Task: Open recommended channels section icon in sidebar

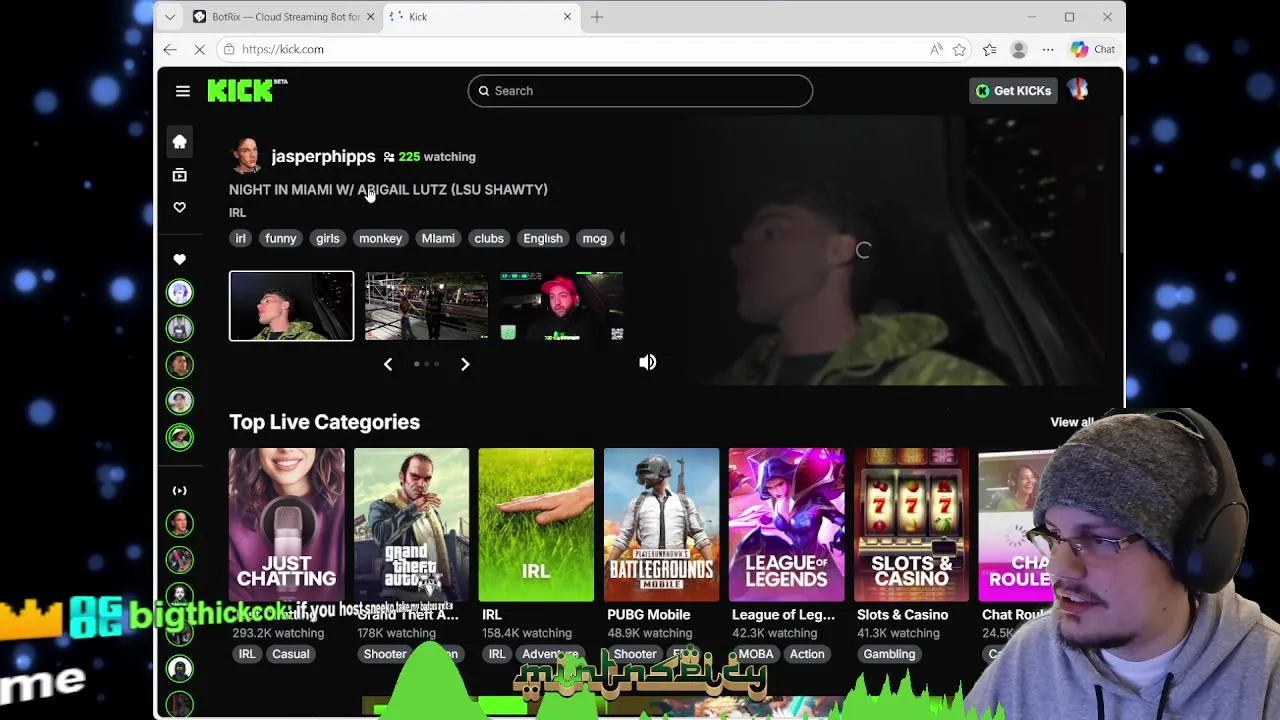Action: click(180, 491)
